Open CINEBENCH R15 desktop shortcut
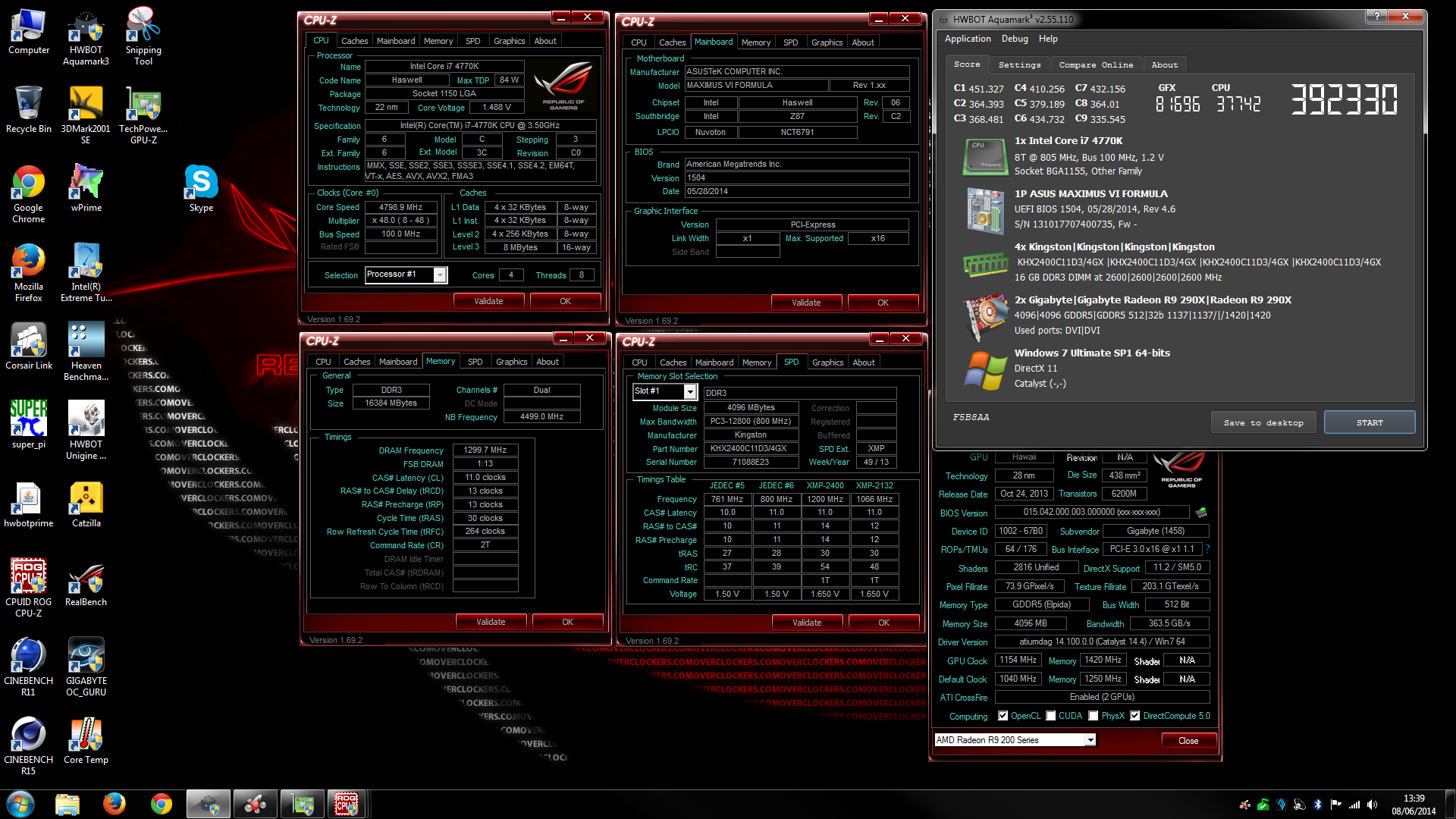1456x819 pixels. (x=29, y=746)
